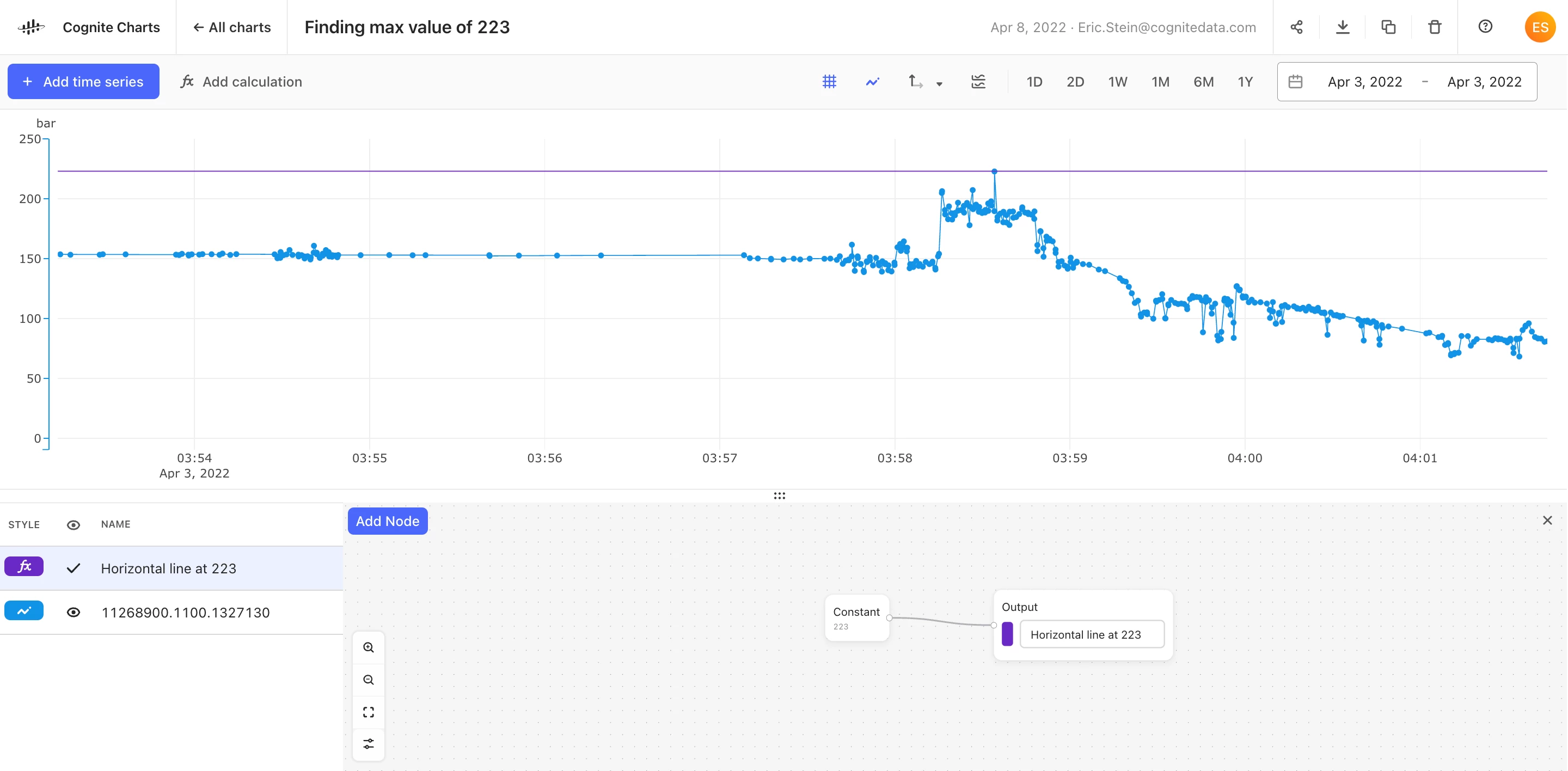Fit node editor view to screen
Screen dimensions: 1568x771
pyautogui.click(x=368, y=712)
